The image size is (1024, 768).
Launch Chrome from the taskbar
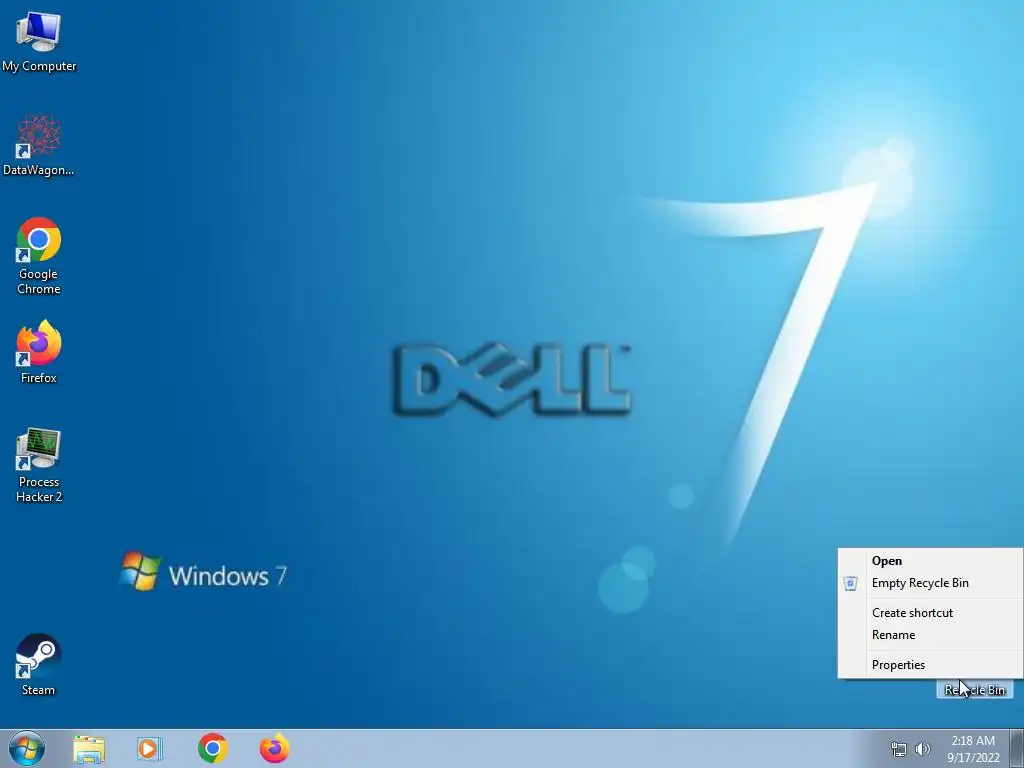tap(213, 748)
